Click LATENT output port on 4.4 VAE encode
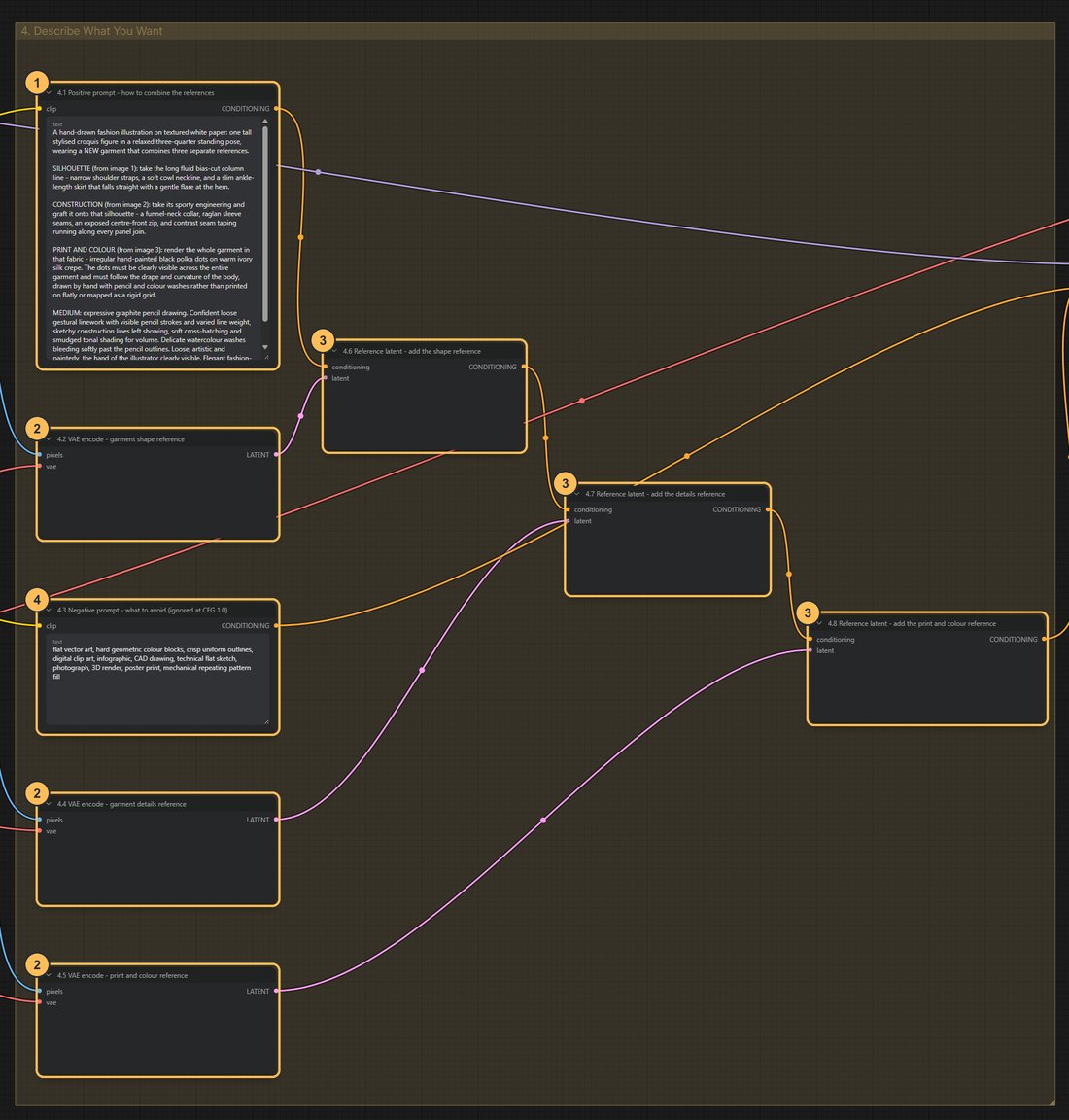Image resolution: width=1069 pixels, height=1120 pixels. (276, 820)
